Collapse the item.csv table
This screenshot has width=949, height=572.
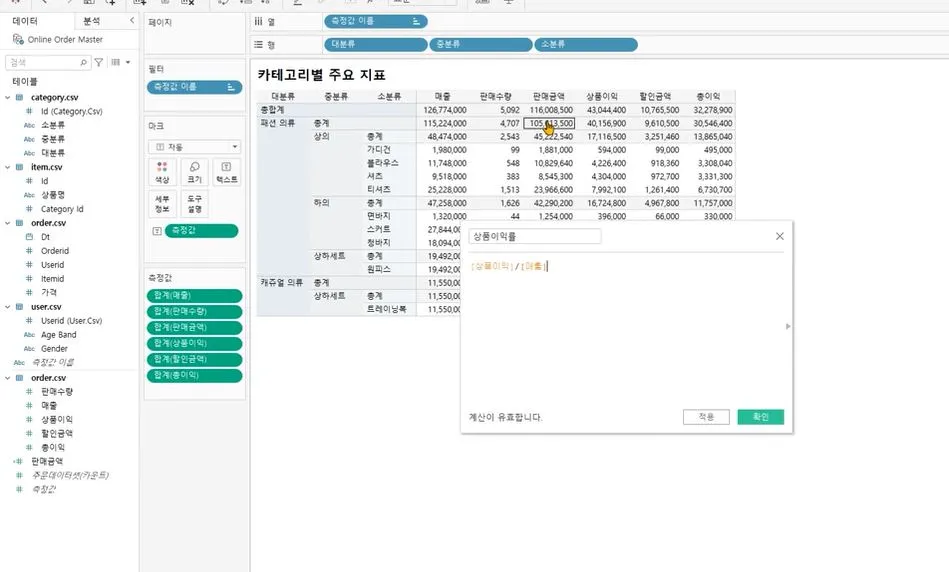8,167
